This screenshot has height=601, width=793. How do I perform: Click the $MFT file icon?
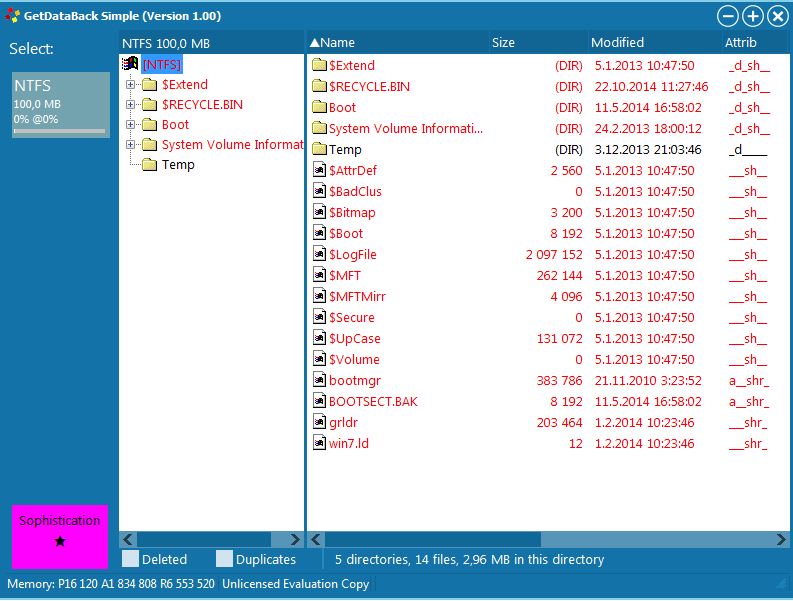tap(319, 275)
